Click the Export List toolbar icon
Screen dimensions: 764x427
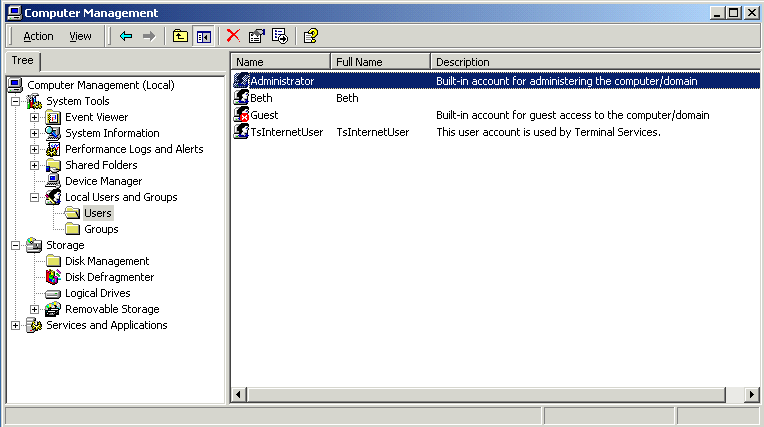coord(280,36)
